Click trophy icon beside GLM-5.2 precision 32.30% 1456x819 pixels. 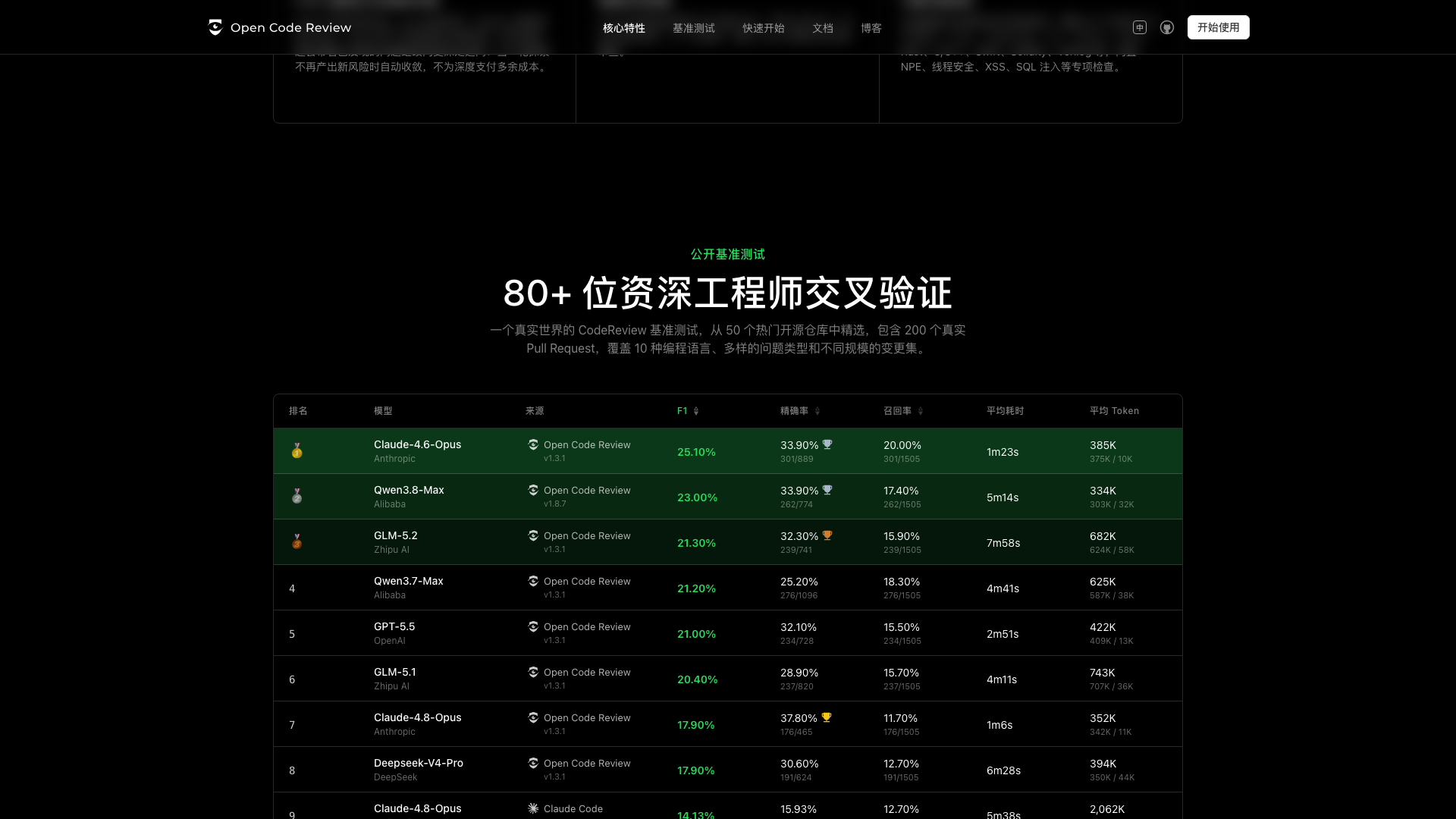point(827,535)
